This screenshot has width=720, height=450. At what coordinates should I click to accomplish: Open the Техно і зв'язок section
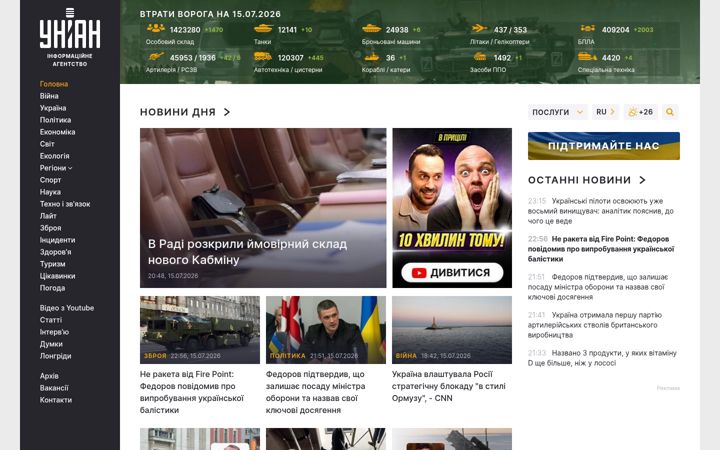[x=65, y=204]
